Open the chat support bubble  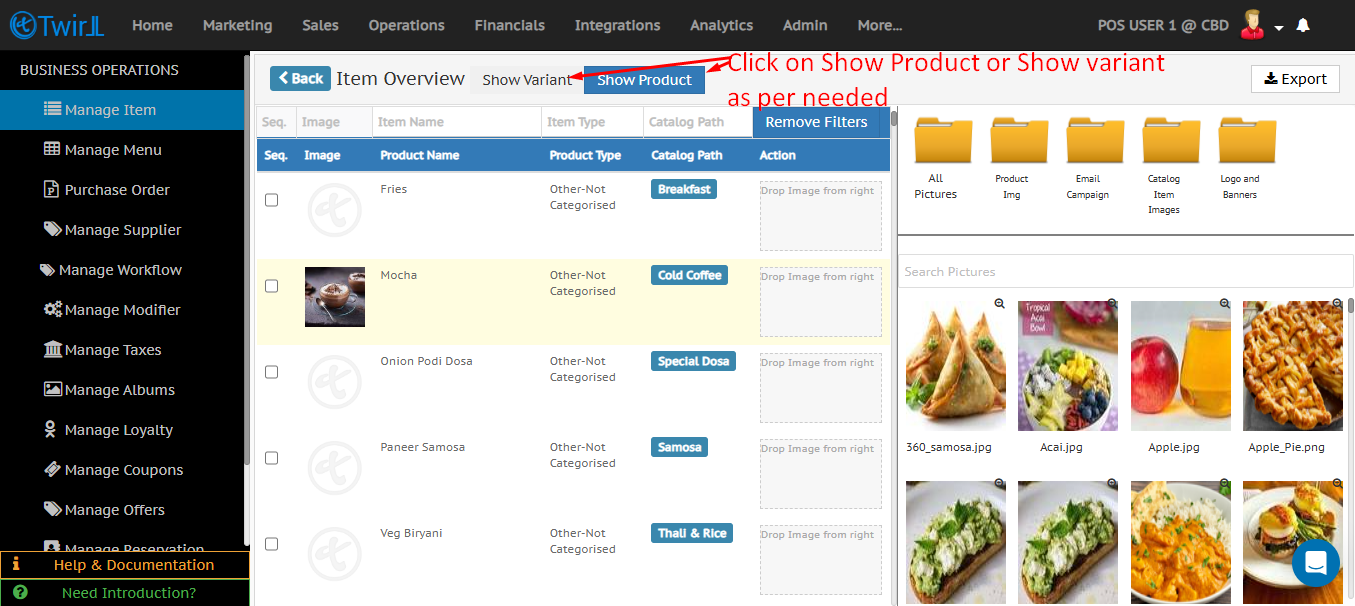click(x=1315, y=562)
